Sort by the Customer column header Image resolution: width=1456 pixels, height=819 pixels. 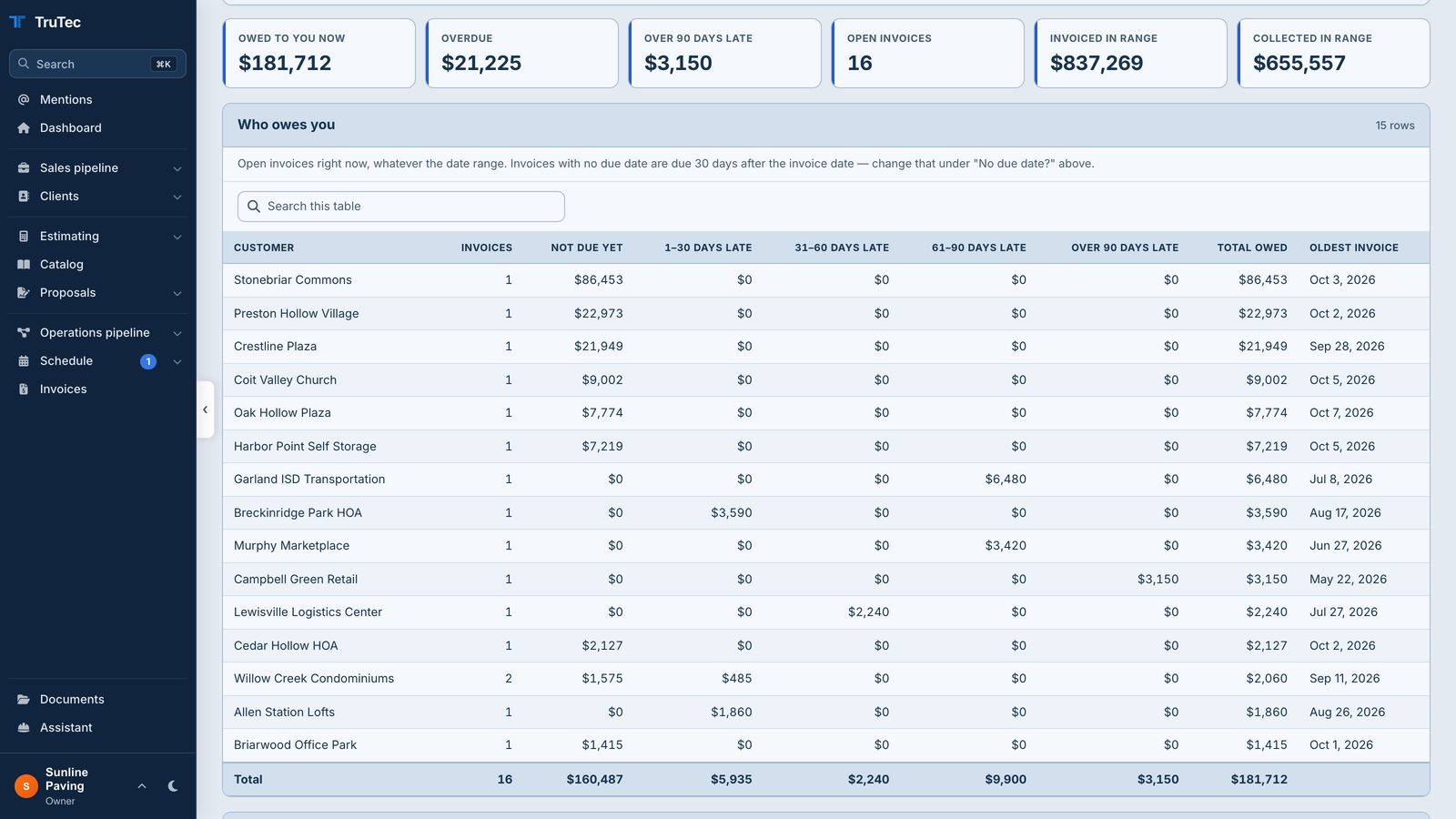pos(264,248)
